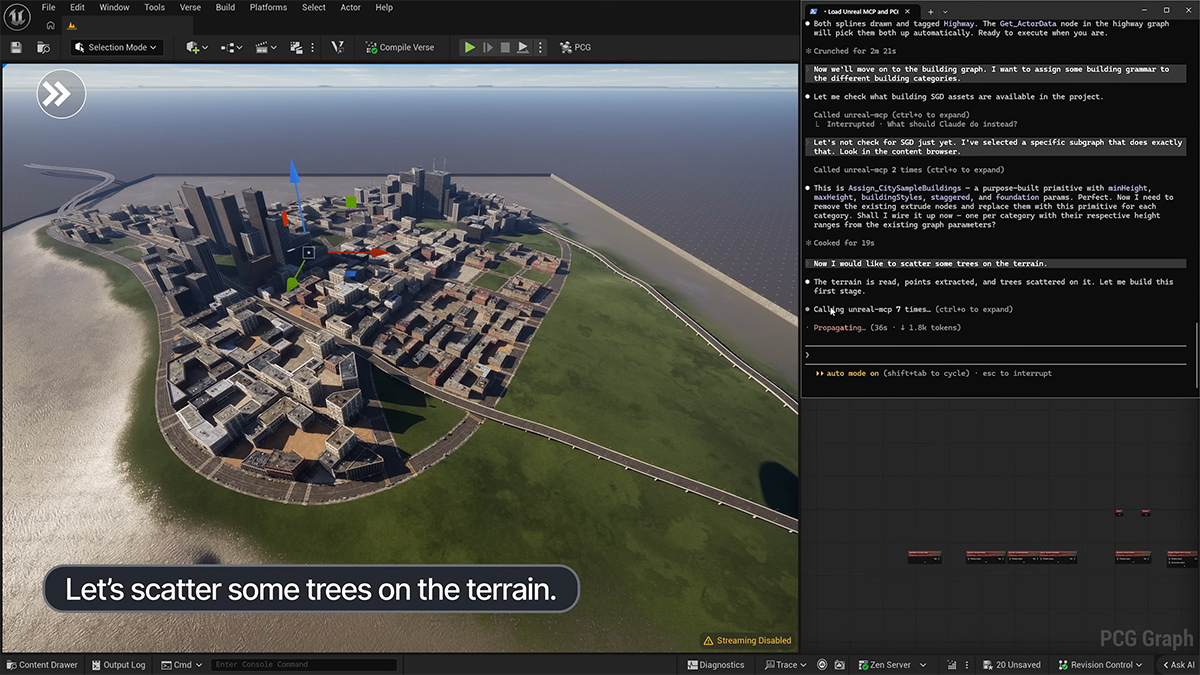Click the Save current level icon

click(16, 47)
